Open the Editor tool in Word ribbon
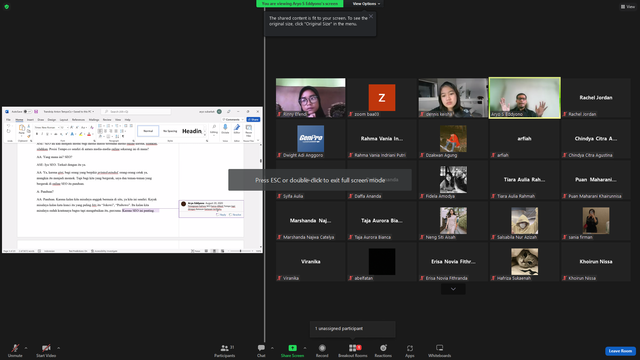 [236, 129]
